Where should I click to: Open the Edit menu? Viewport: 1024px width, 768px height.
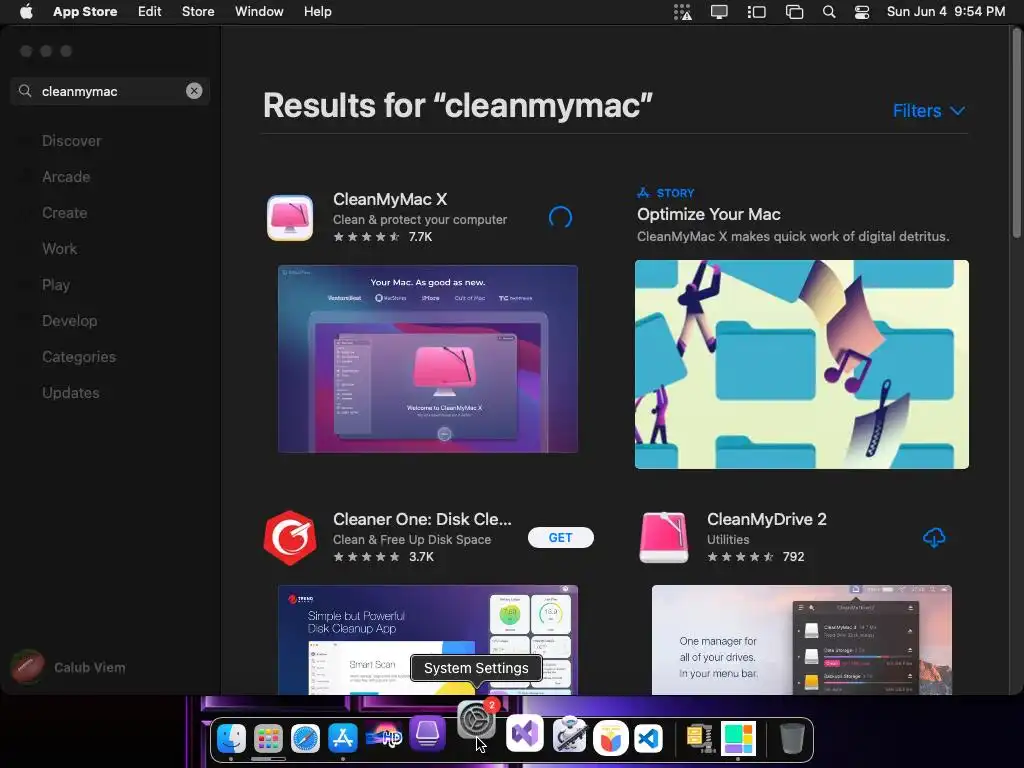tap(150, 12)
